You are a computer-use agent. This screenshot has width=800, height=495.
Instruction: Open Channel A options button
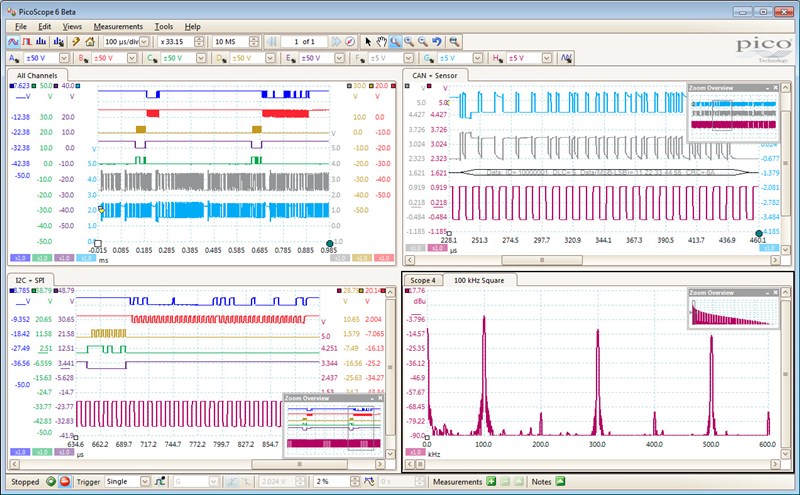(x=12, y=58)
